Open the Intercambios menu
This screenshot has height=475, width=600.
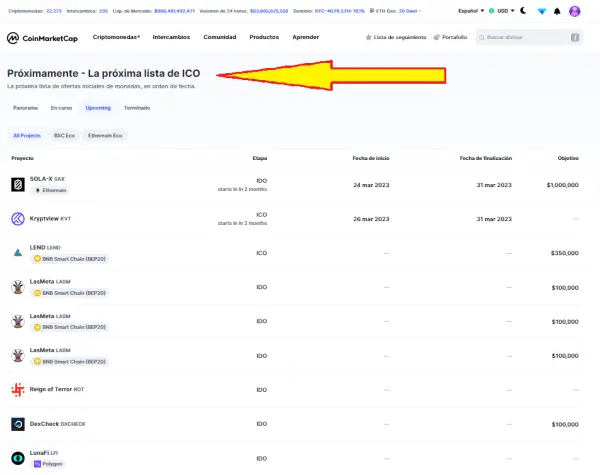point(171,37)
